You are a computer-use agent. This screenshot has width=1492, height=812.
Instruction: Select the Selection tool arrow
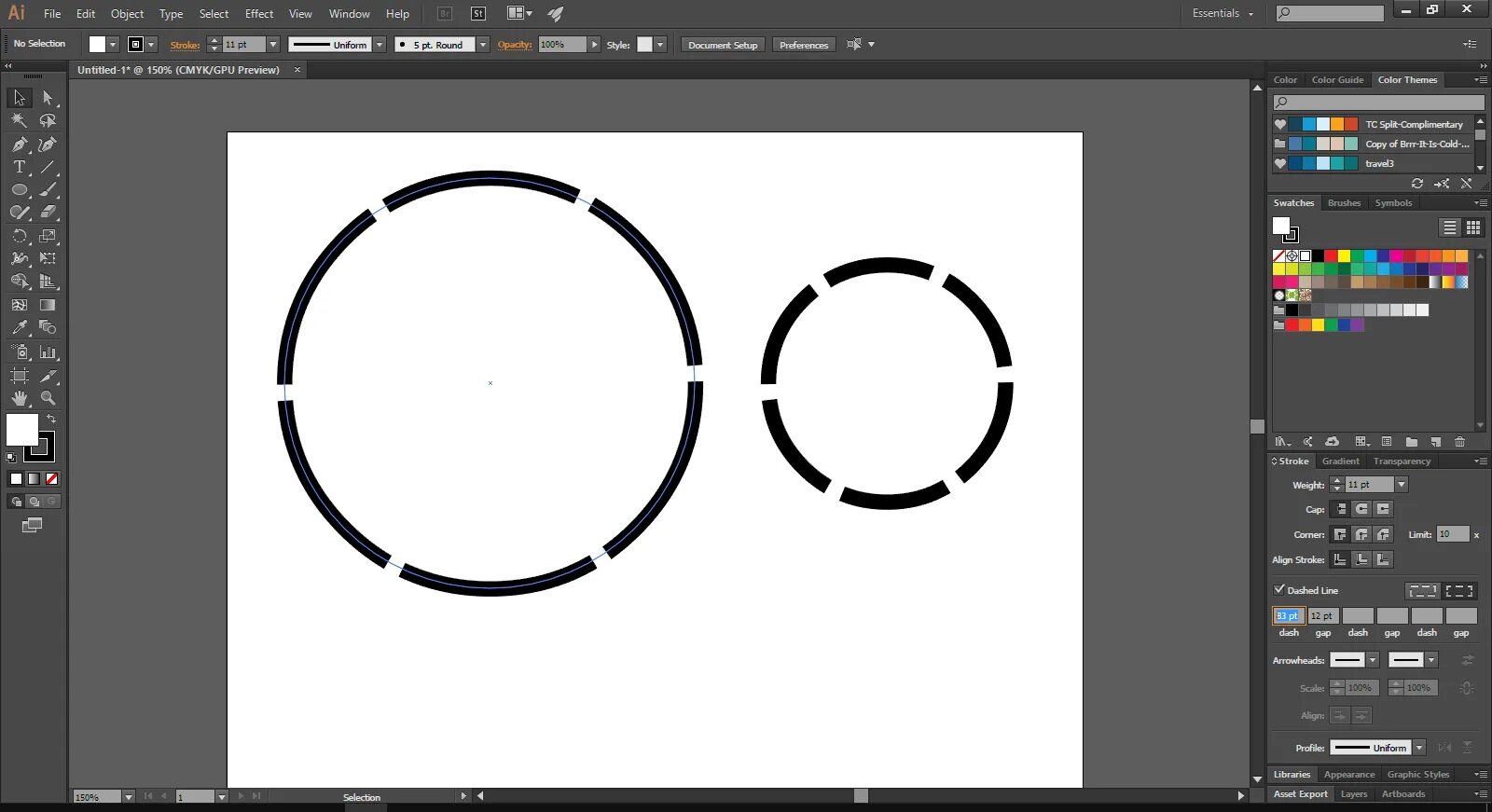(x=20, y=98)
